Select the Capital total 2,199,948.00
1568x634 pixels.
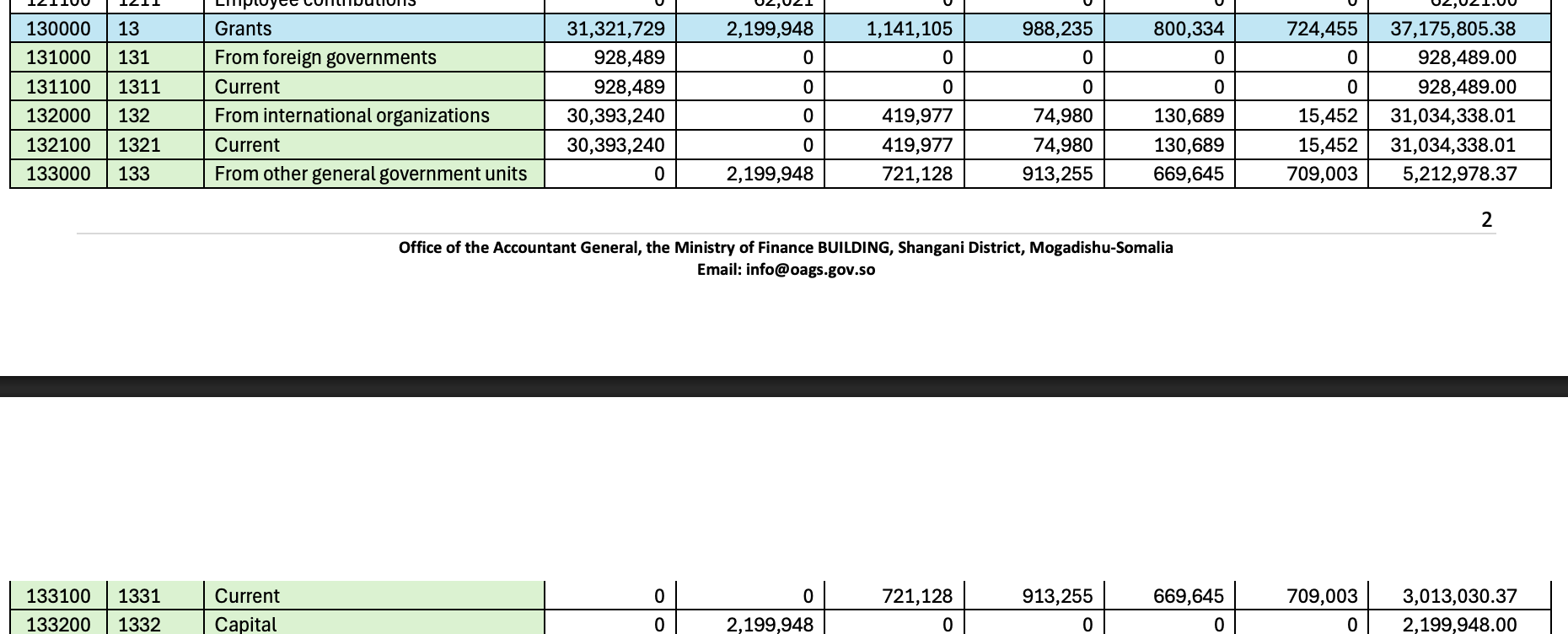point(1459,625)
